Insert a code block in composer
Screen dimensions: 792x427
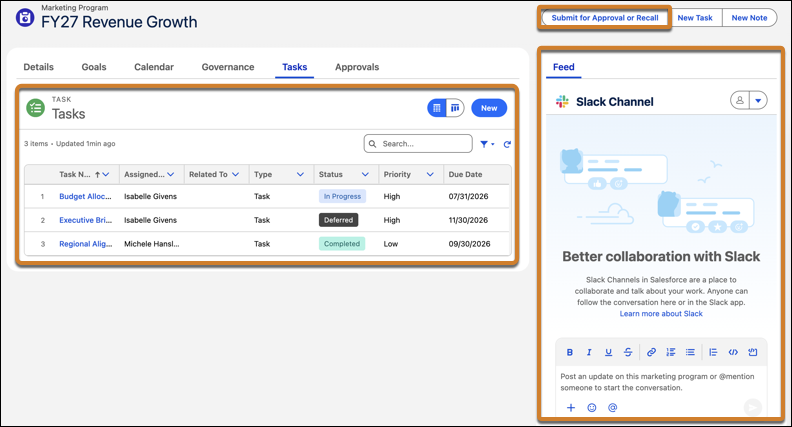click(753, 352)
